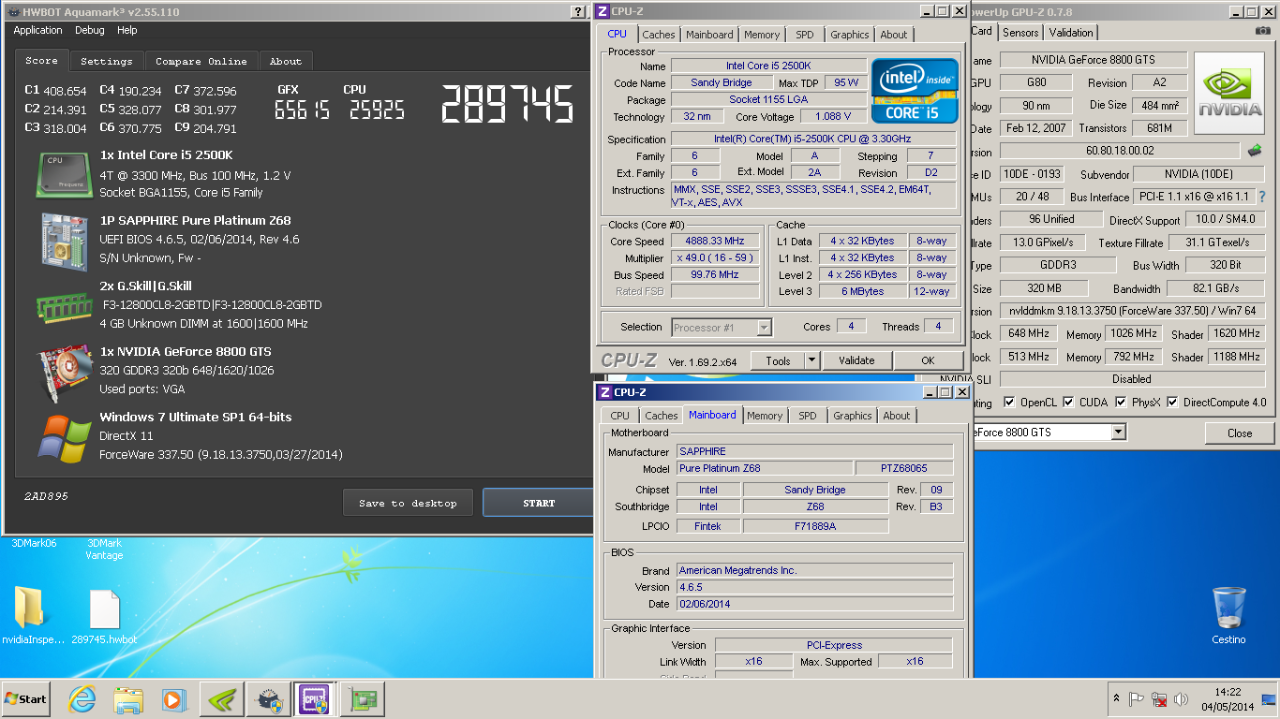Open the Action Center flag in the tray
The height and width of the screenshot is (719, 1280).
(x=1137, y=699)
